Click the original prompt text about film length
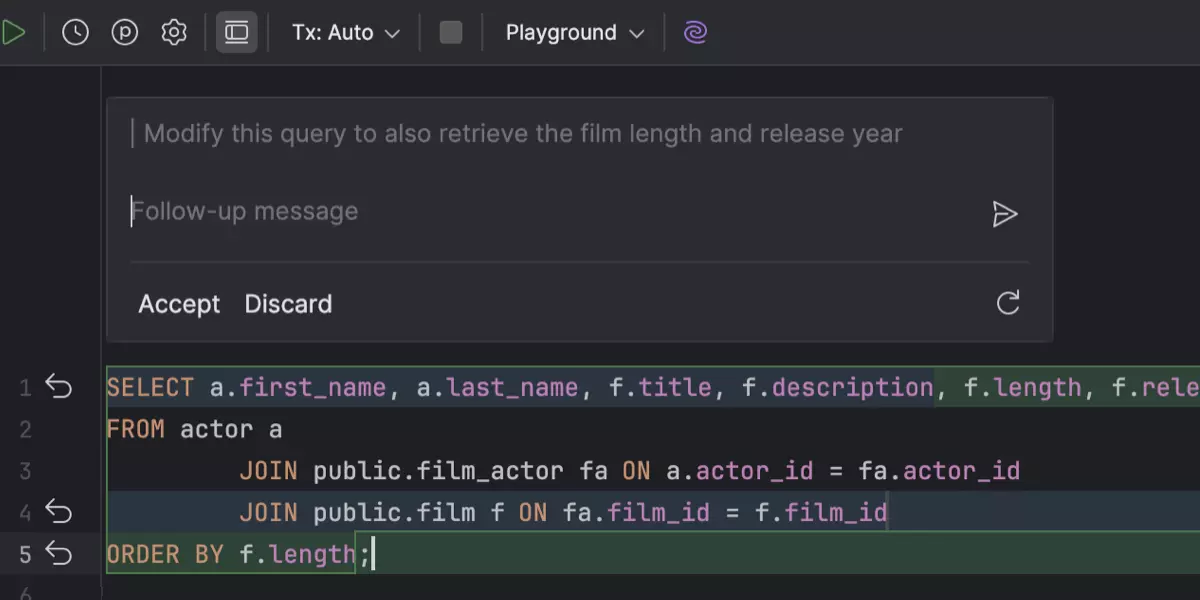This screenshot has height=600, width=1200. (522, 134)
